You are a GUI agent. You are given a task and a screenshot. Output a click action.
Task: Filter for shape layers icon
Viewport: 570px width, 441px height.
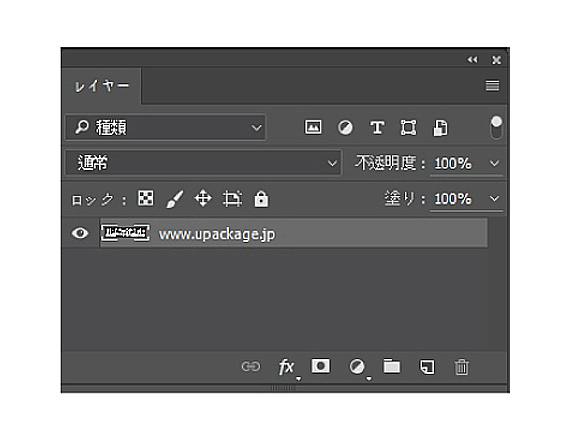point(408,128)
